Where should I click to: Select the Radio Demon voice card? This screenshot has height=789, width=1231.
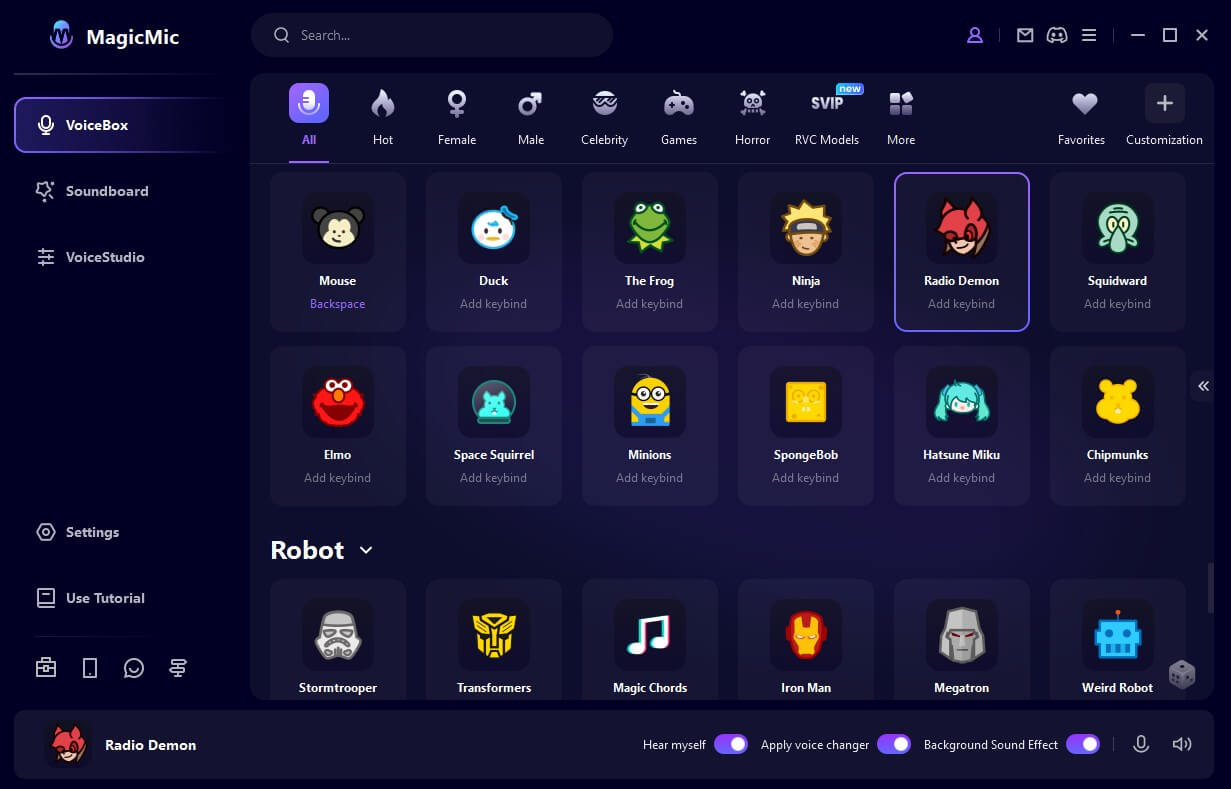pos(961,250)
